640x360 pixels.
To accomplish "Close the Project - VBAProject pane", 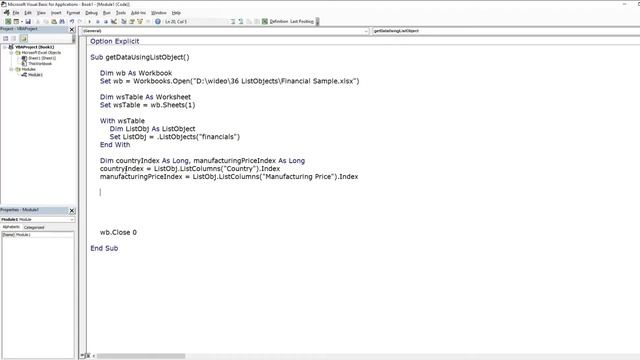I will [72, 29].
